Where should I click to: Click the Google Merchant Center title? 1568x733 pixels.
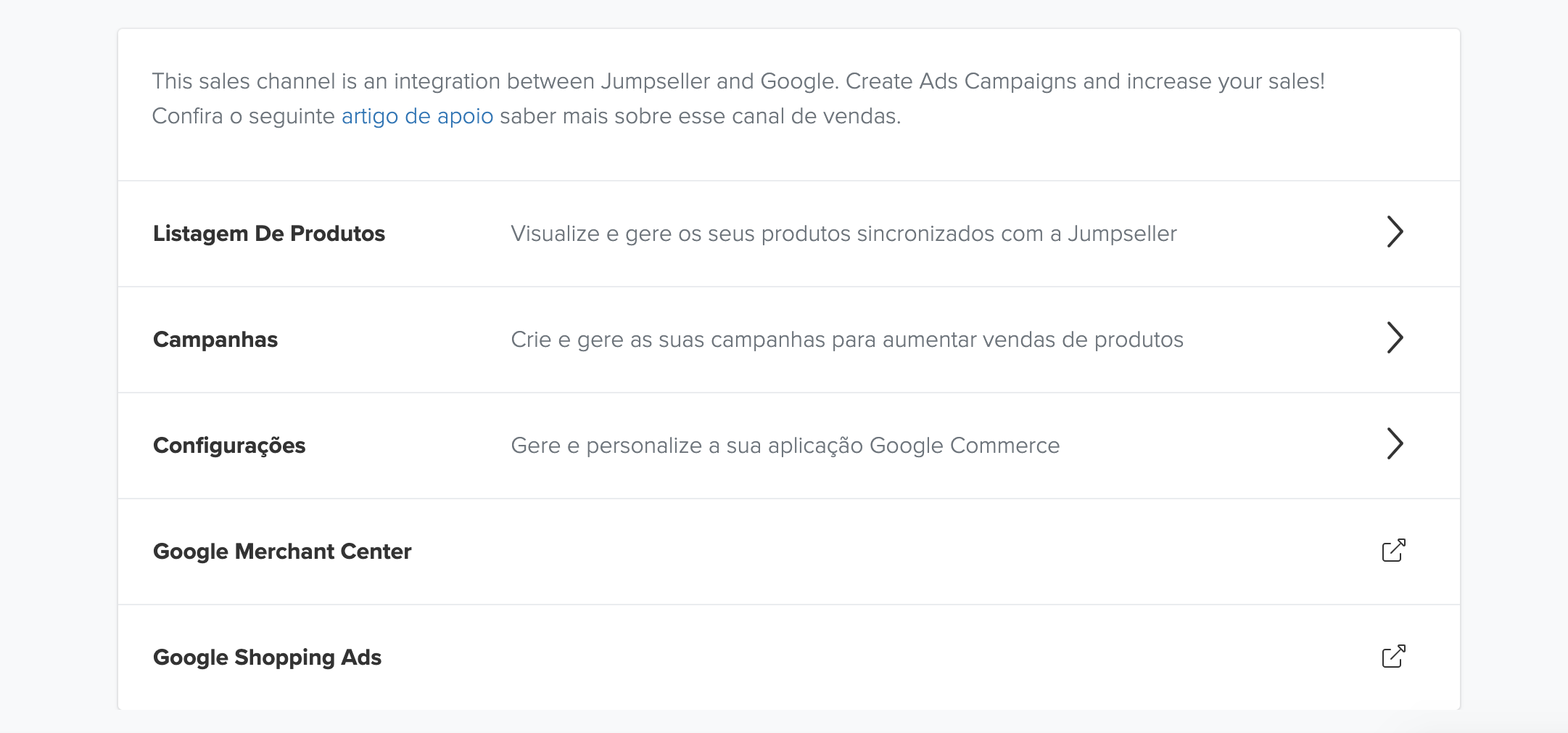(282, 552)
